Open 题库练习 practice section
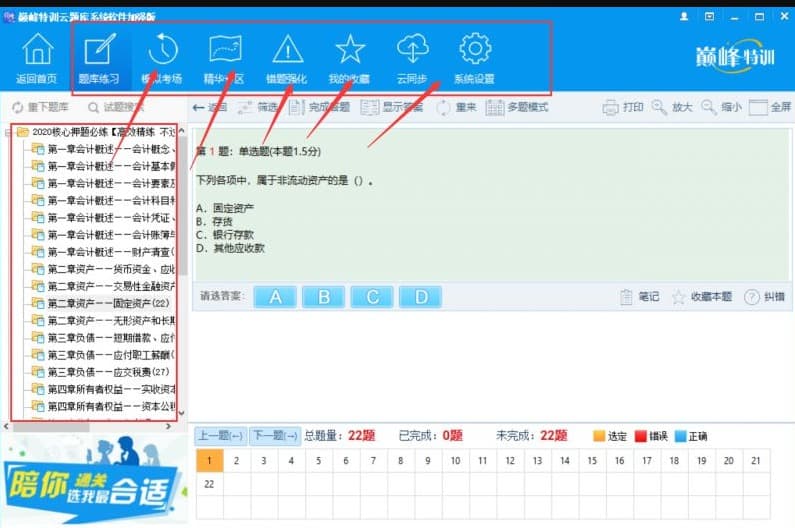The height and width of the screenshot is (528, 795). tap(99, 58)
